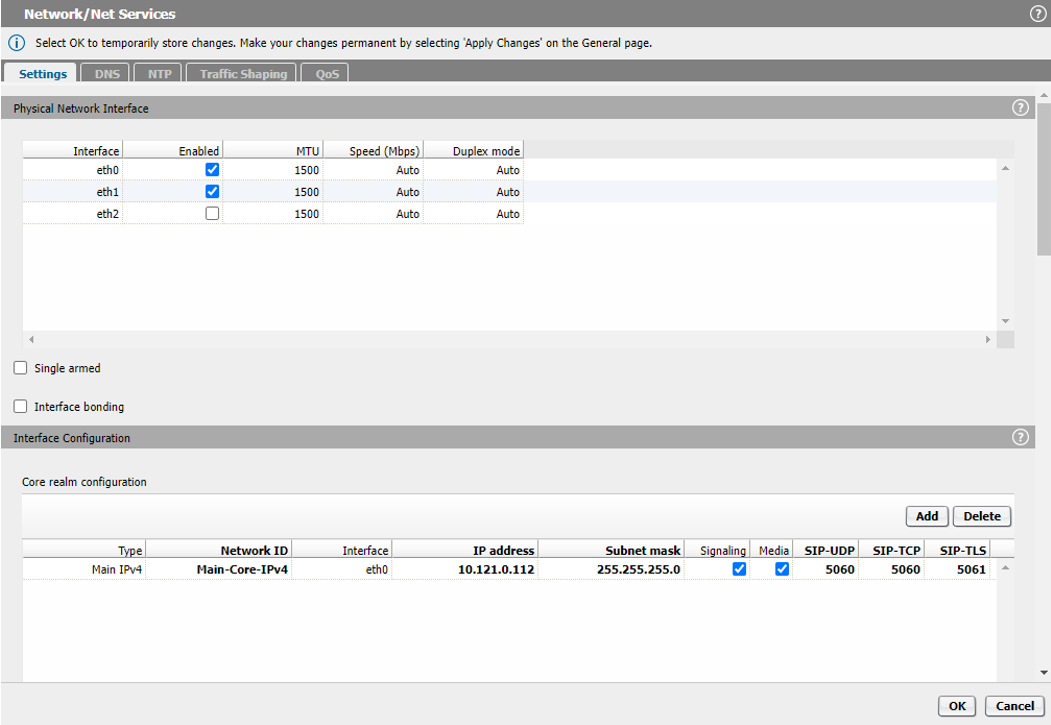This screenshot has width=1051, height=725.
Task: Confirm changes with the OK button
Action: click(x=957, y=706)
